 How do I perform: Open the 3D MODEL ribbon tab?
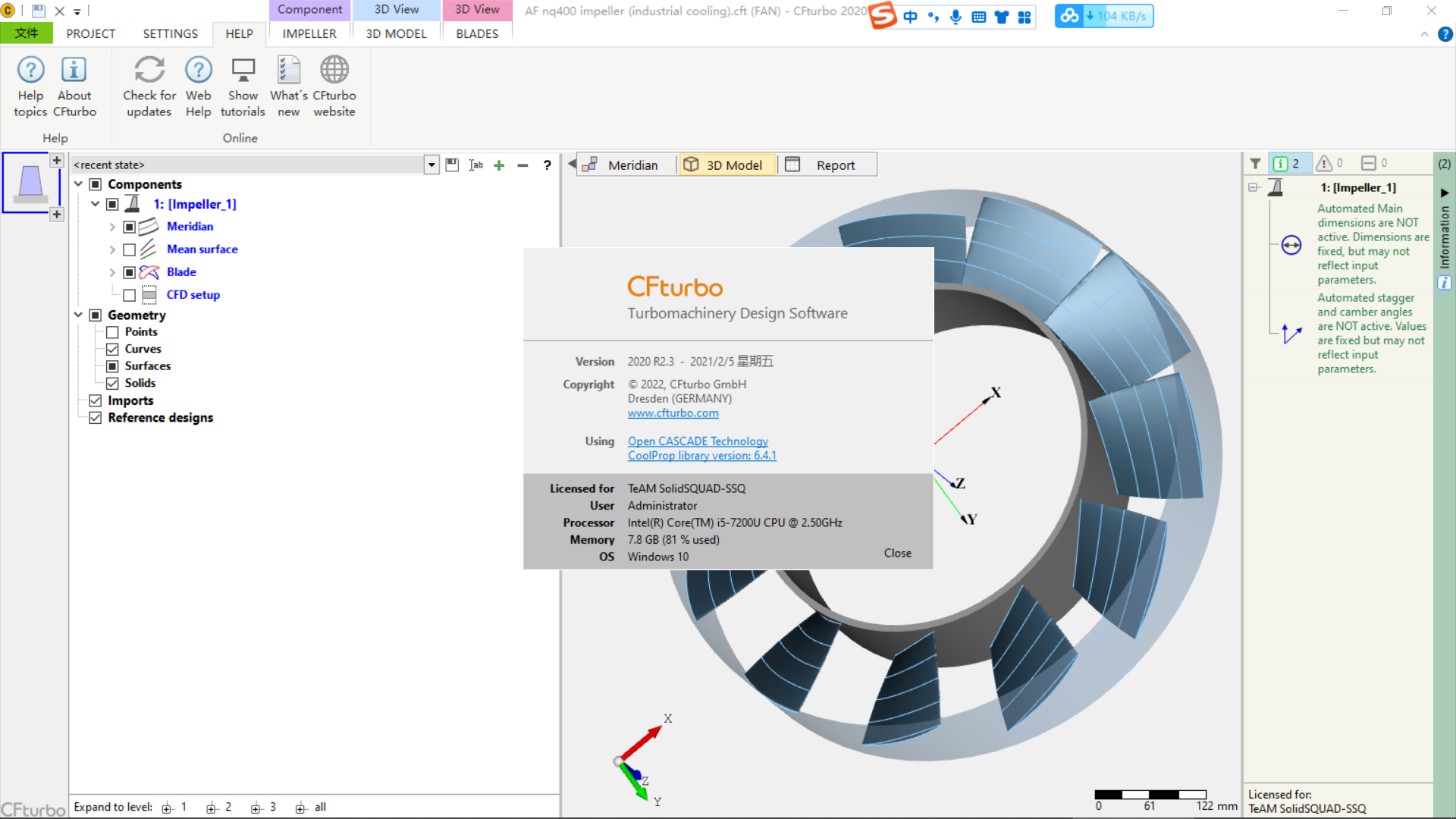click(396, 33)
